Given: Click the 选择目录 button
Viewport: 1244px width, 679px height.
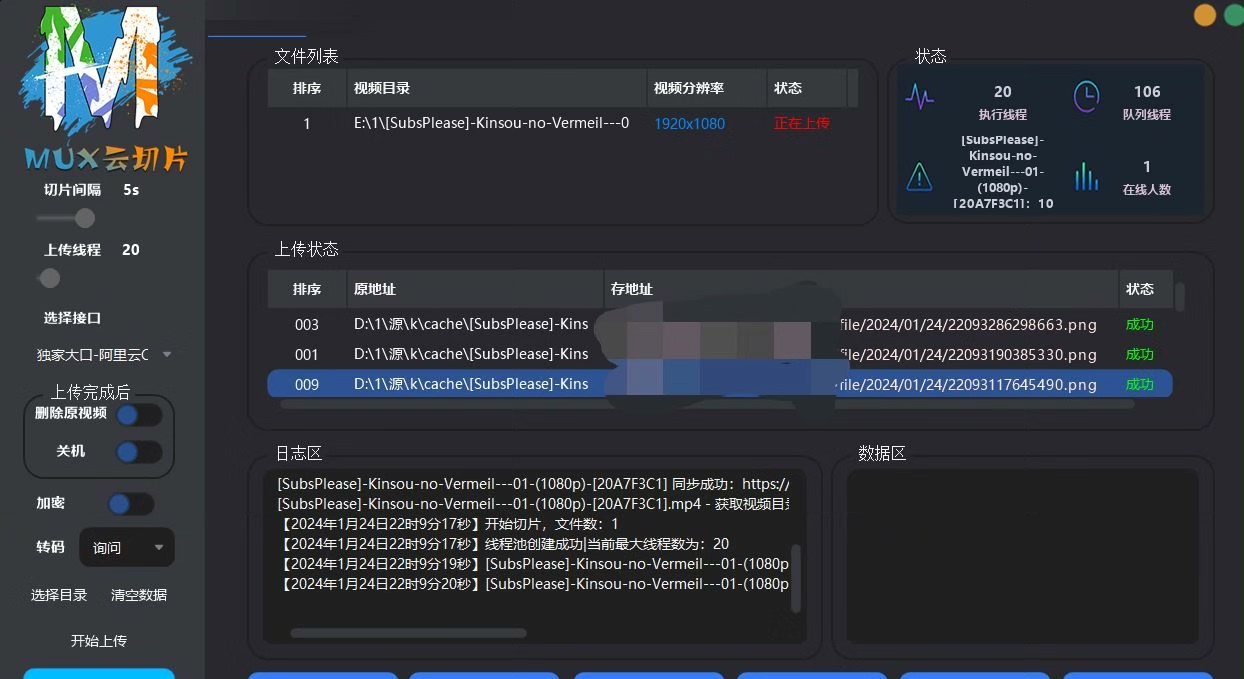Looking at the screenshot, I should [59, 595].
